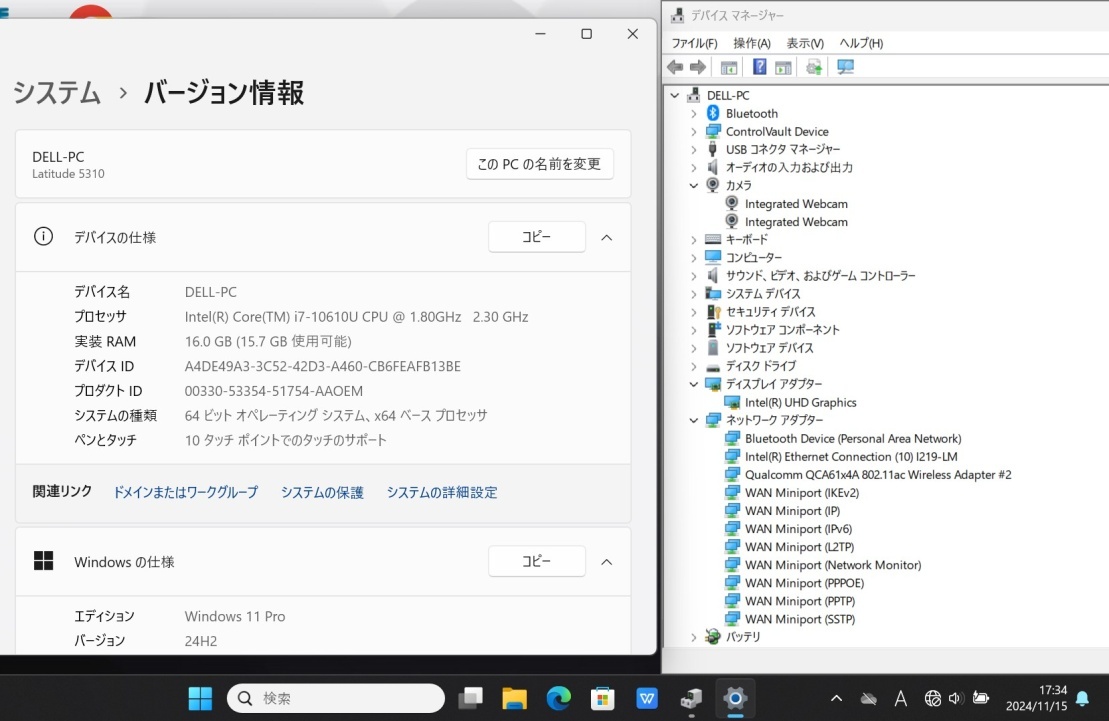Expand the キーボード category
This screenshot has height=721, width=1109.
click(x=694, y=240)
